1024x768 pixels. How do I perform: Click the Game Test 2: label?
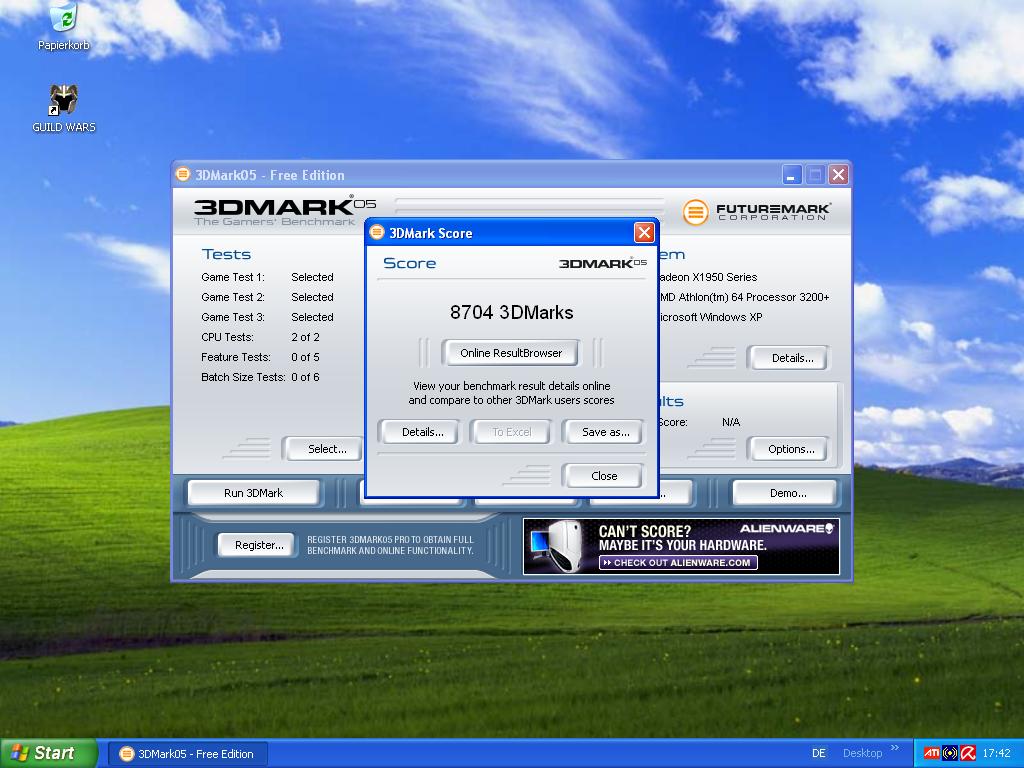[232, 297]
